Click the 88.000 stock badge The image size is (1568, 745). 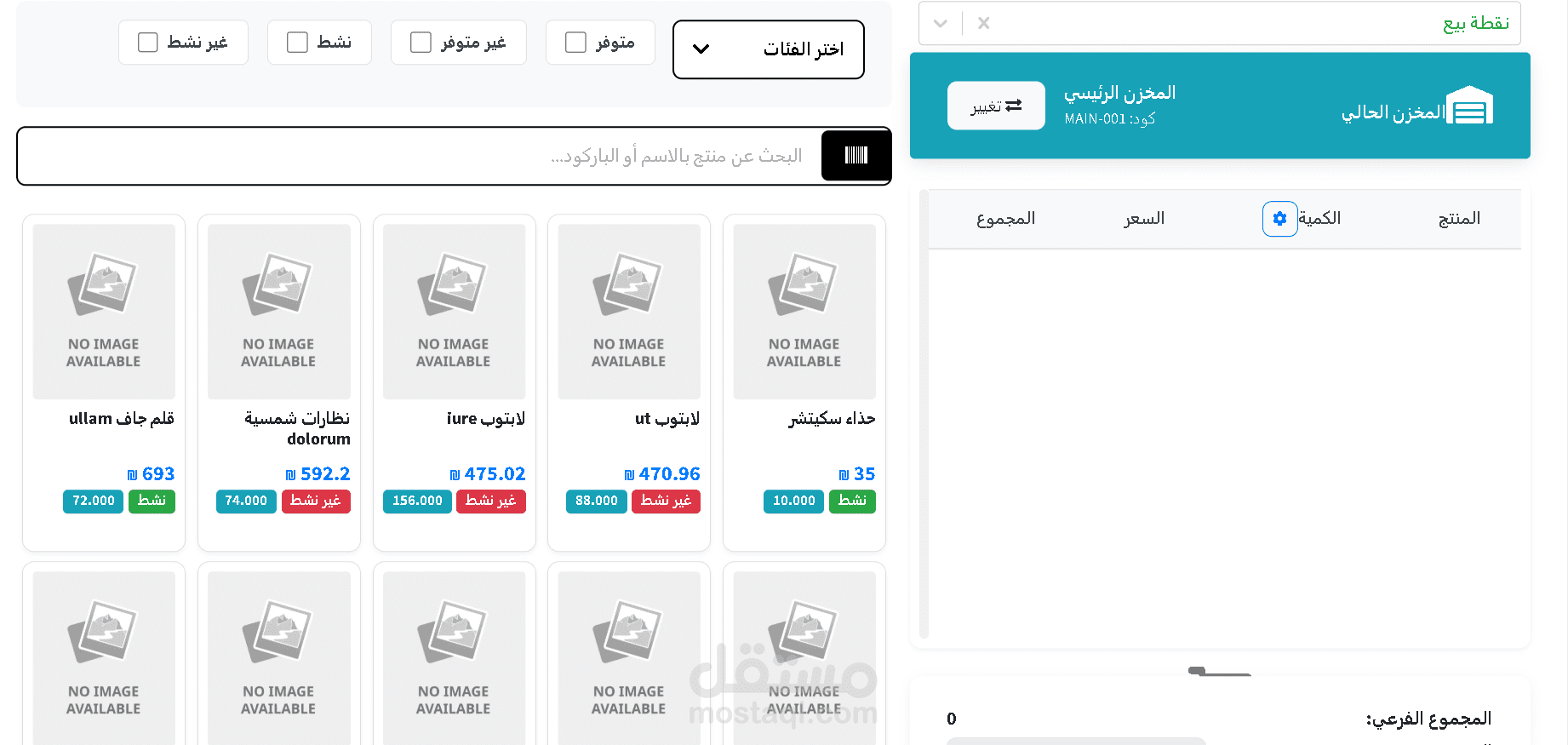[x=597, y=501]
